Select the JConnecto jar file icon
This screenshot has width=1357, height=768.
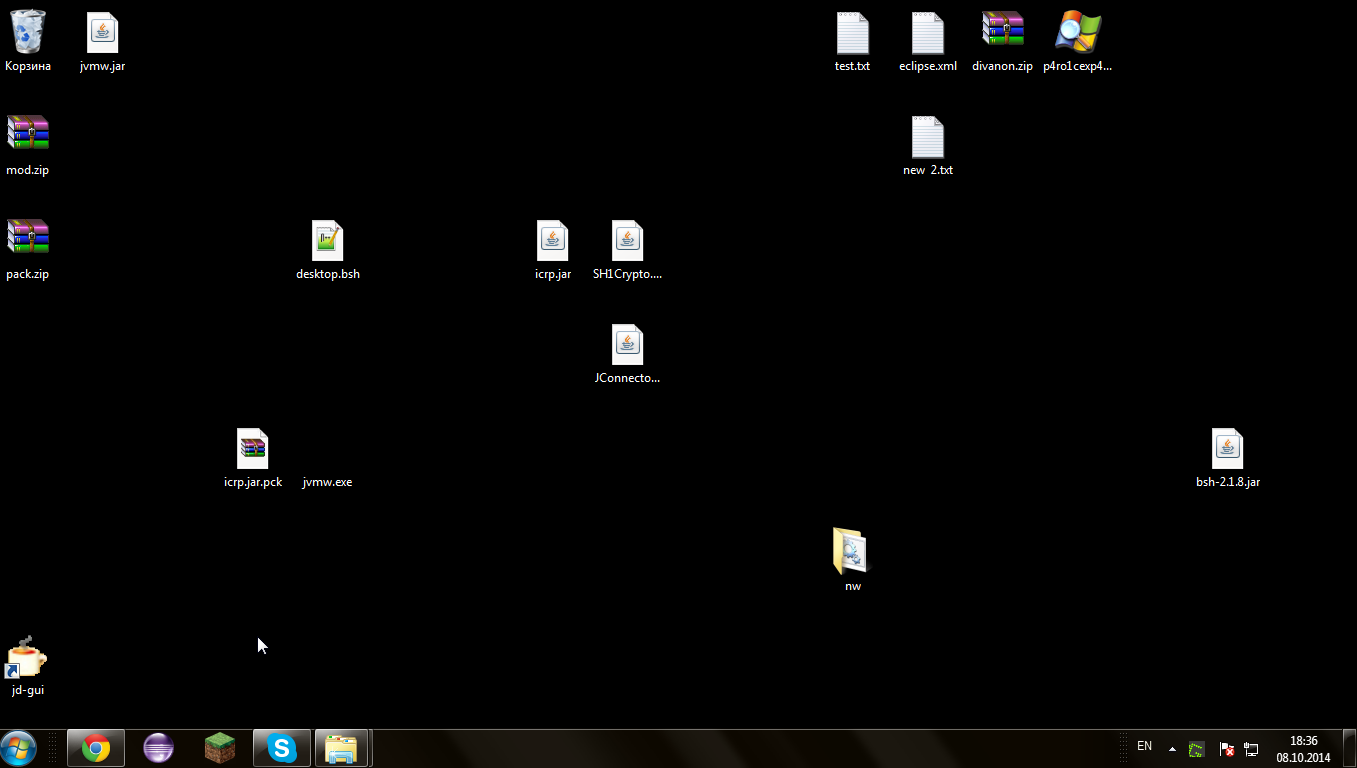627,345
